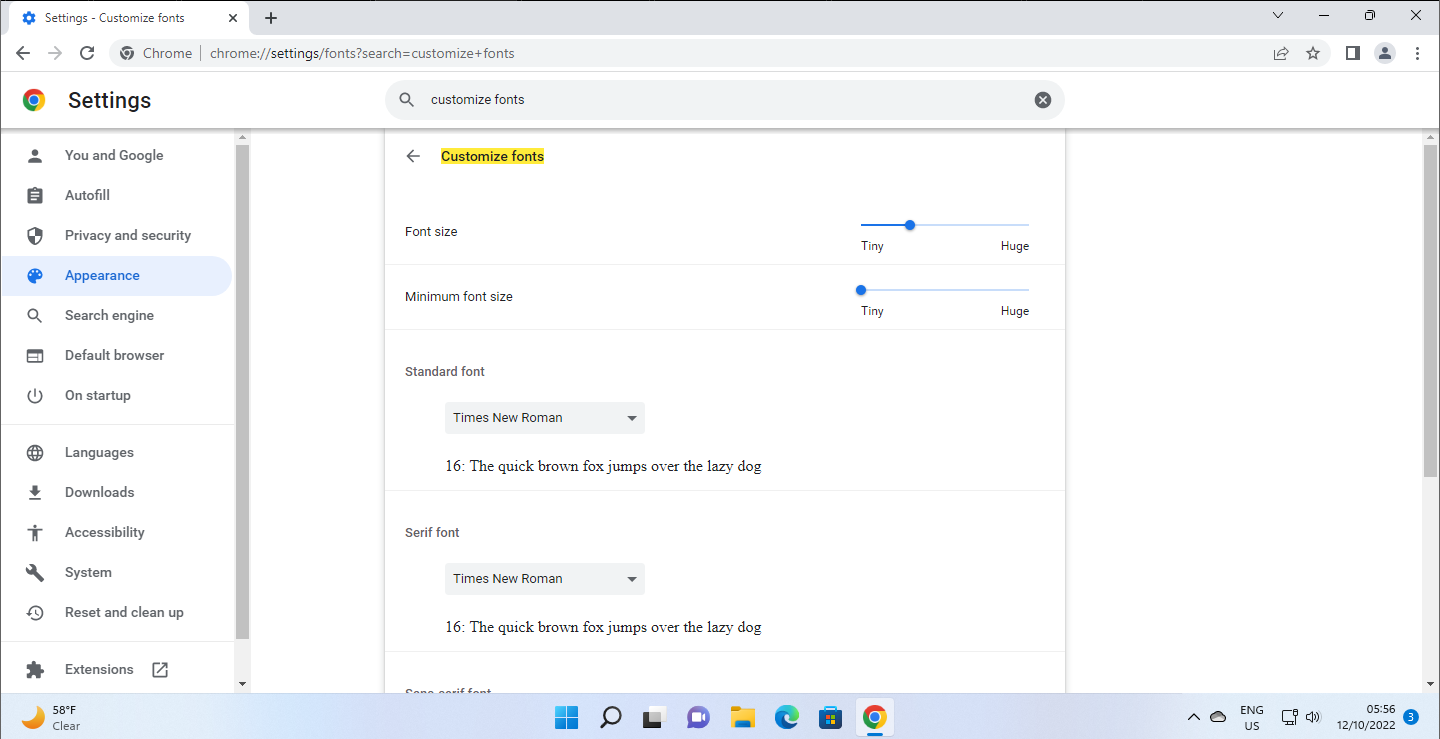Open Privacy and security via shield icon
The height and width of the screenshot is (739, 1440).
point(36,235)
